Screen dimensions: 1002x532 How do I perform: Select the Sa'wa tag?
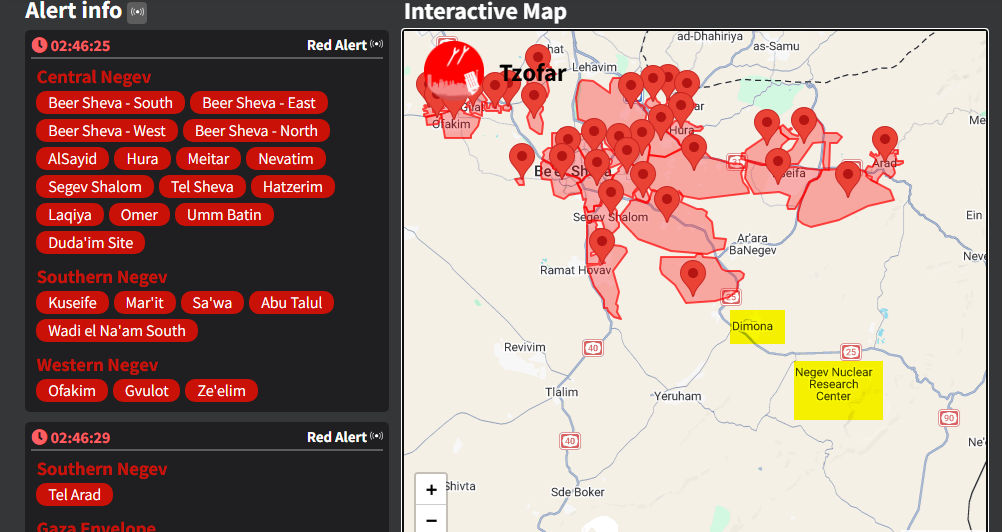[x=212, y=303]
